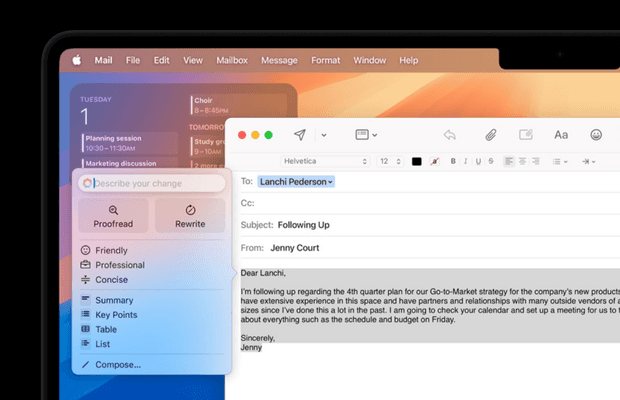The width and height of the screenshot is (620, 400).
Task: Change the font size 12 stepper
Action: (389, 161)
